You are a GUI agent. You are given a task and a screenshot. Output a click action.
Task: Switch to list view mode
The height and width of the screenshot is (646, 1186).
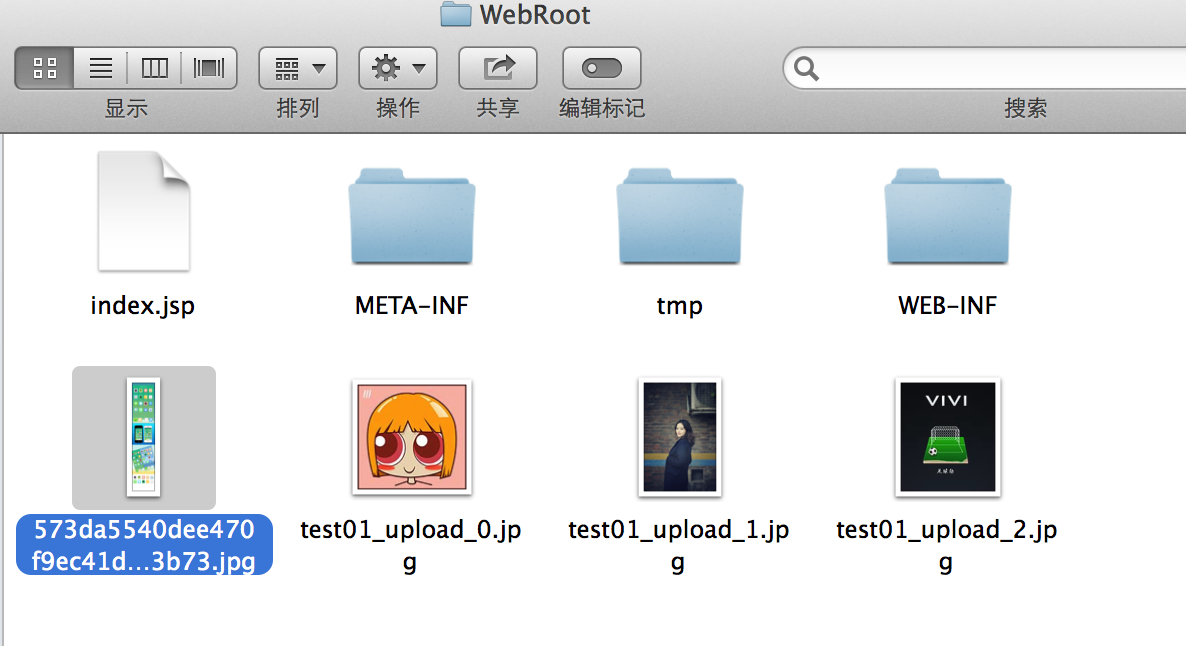pyautogui.click(x=101, y=68)
